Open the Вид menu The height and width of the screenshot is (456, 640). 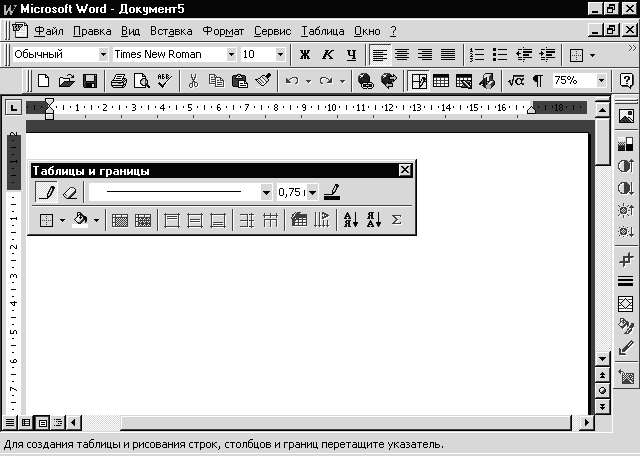coord(130,31)
